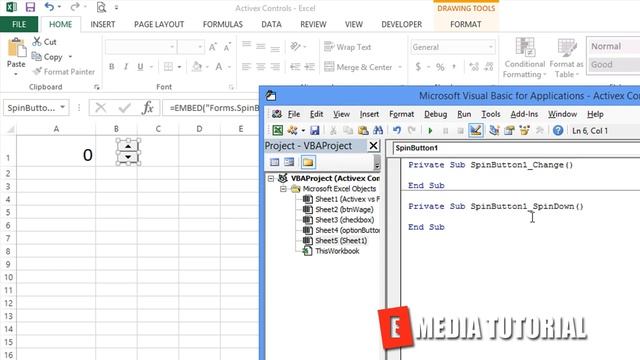The image size is (640, 360).
Task: Click the Conditional Formatting button
Action: [524, 58]
